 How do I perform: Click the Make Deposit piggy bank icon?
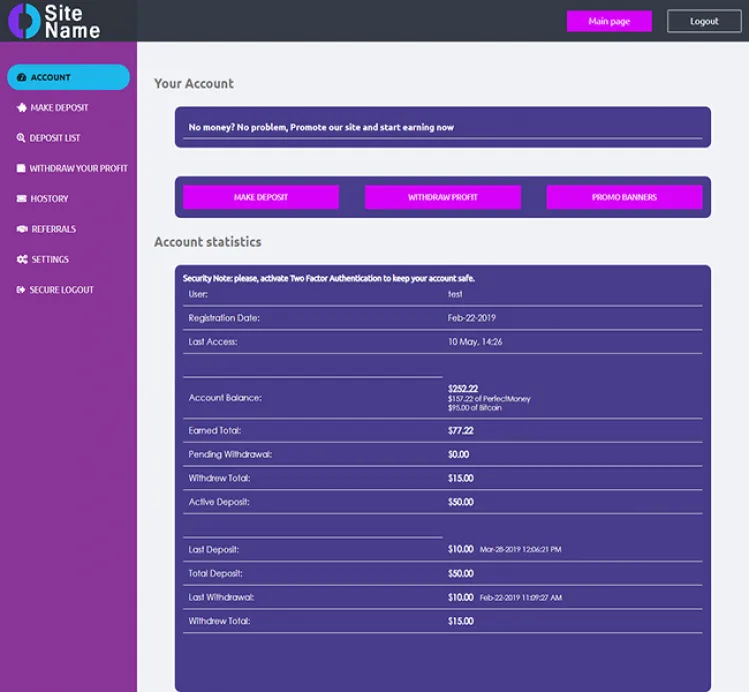tap(21, 107)
